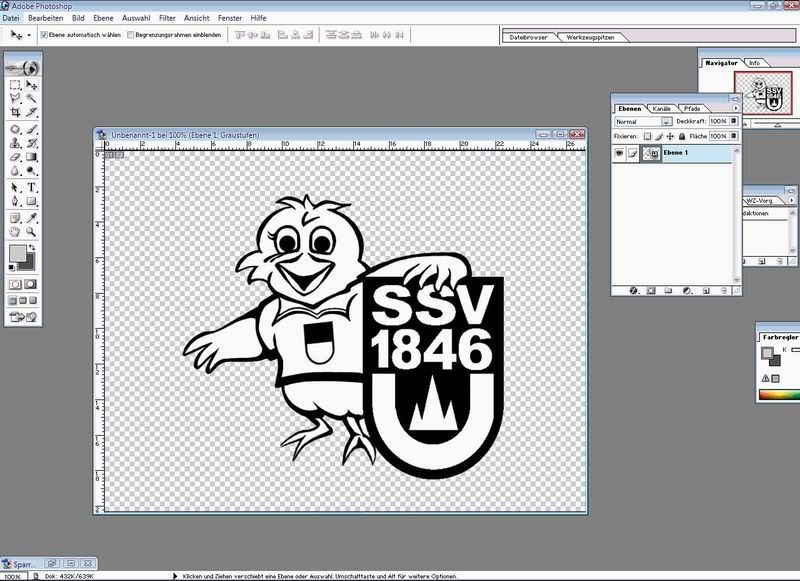Viewport: 800px width, 581px height.
Task: Select the Path Selection arrow tool
Action: [x=15, y=188]
